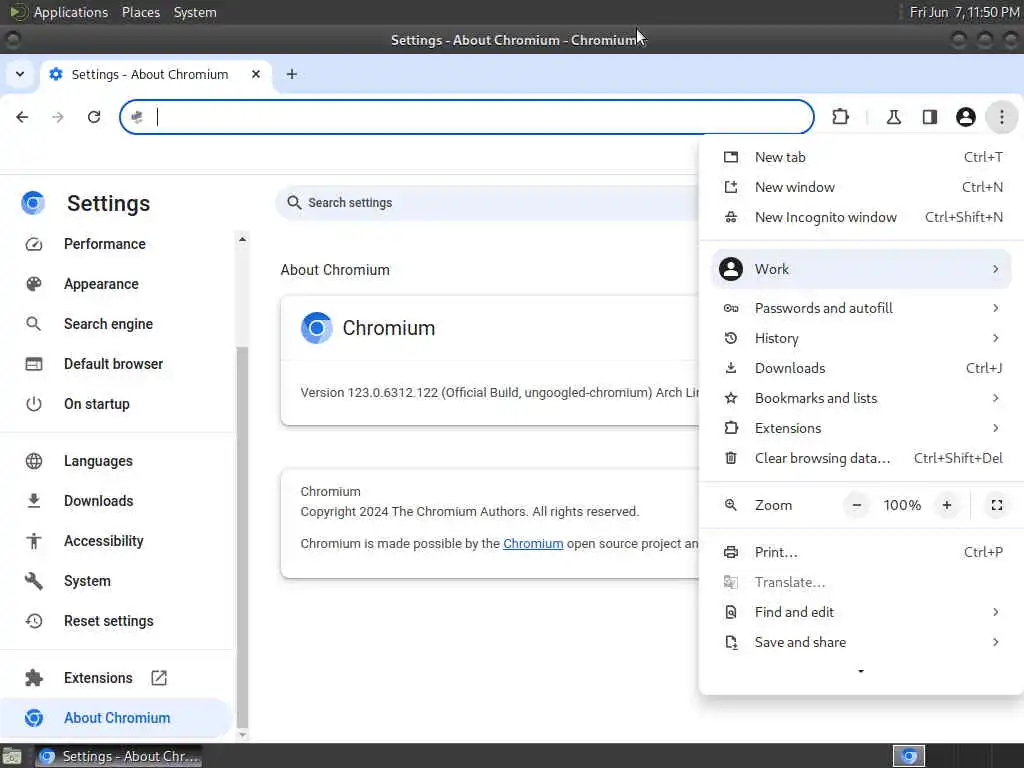Click the forward navigation arrow
The image size is (1024, 768).
point(58,117)
